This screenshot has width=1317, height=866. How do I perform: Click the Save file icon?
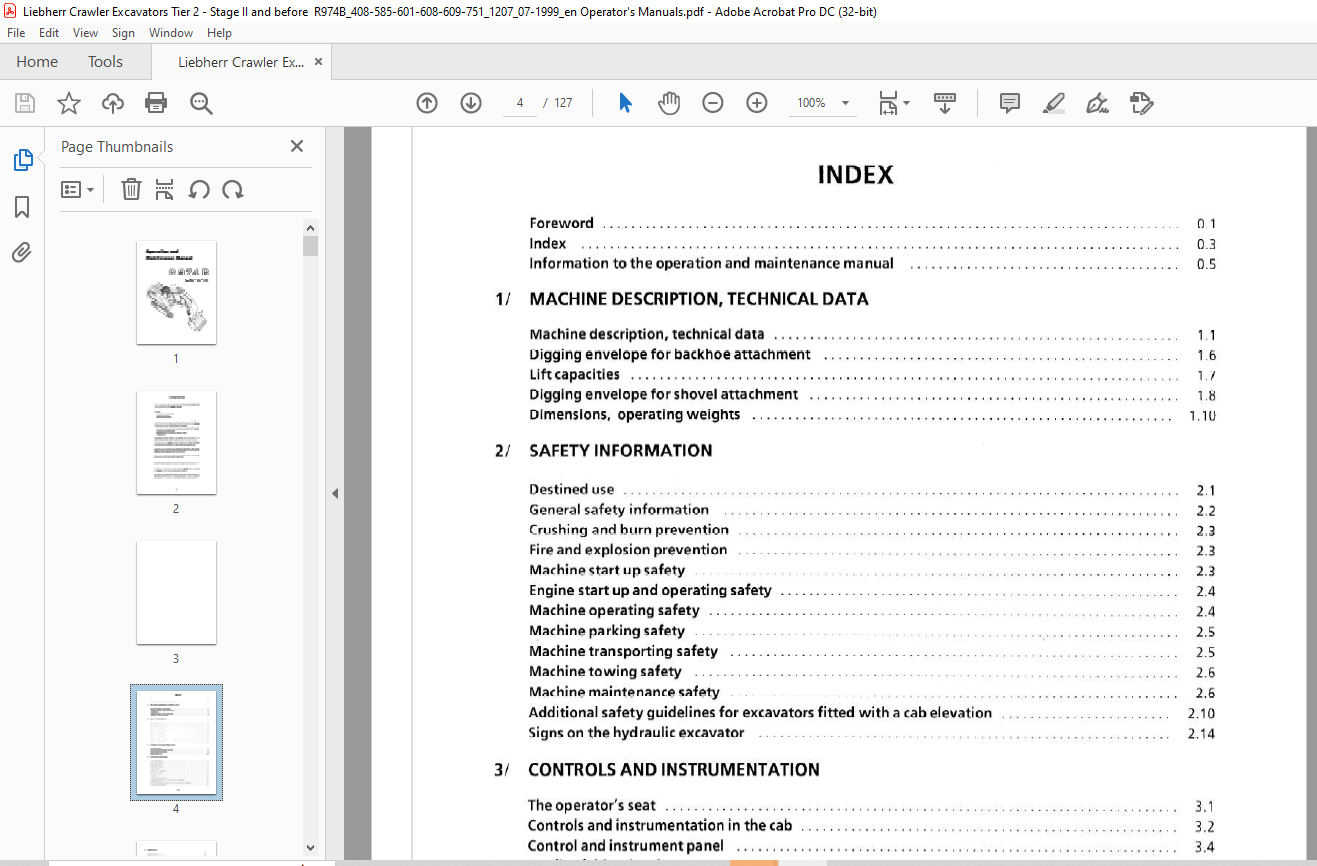(x=25, y=103)
